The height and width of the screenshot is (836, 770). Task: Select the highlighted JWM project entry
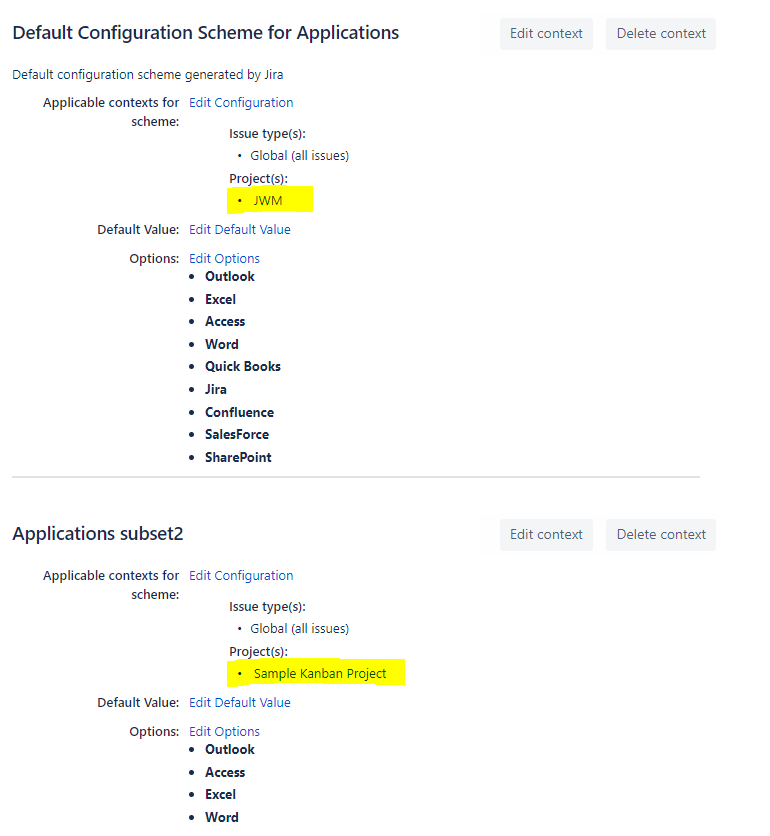tap(268, 200)
